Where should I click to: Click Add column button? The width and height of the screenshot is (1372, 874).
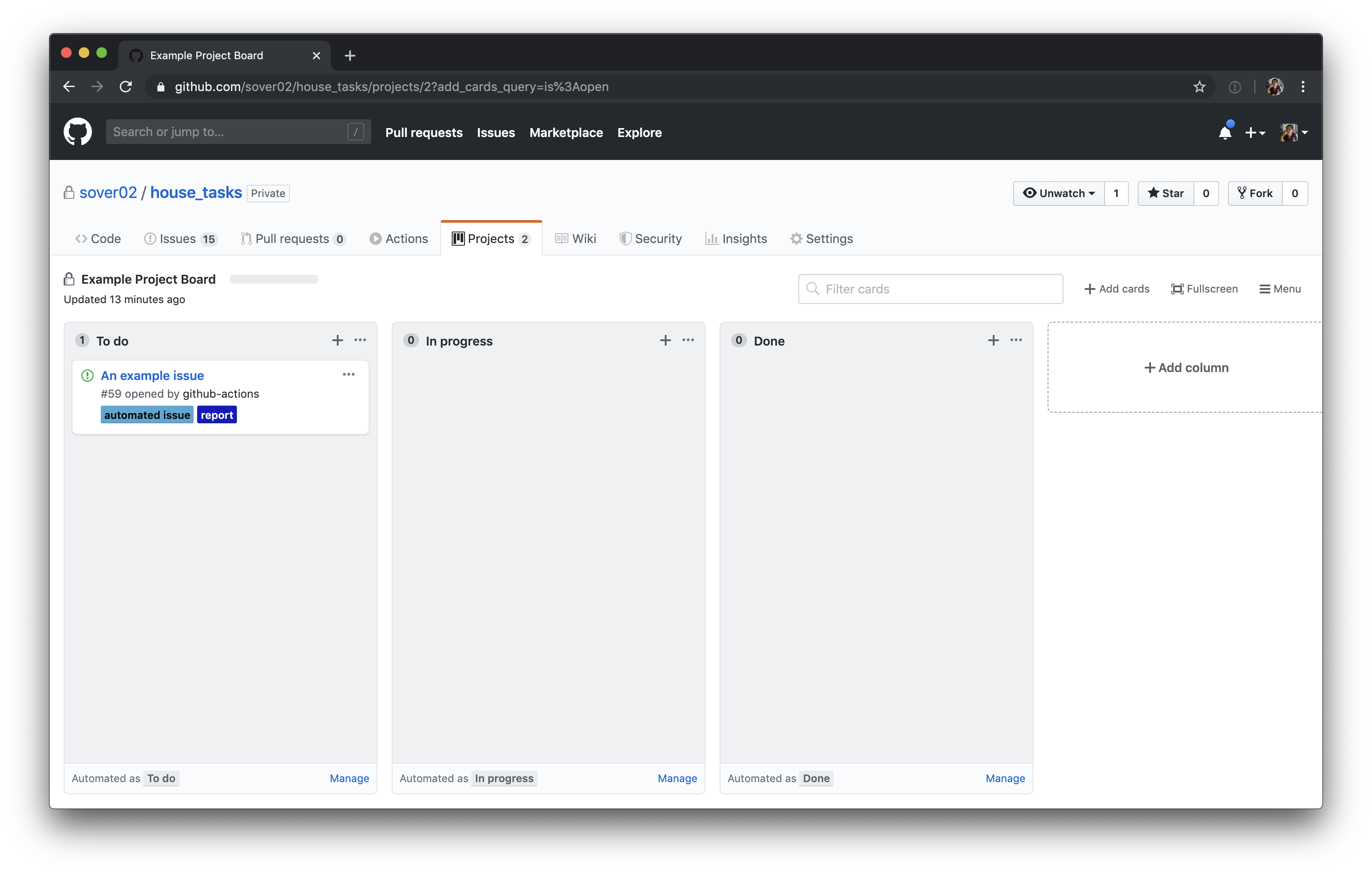click(1186, 368)
